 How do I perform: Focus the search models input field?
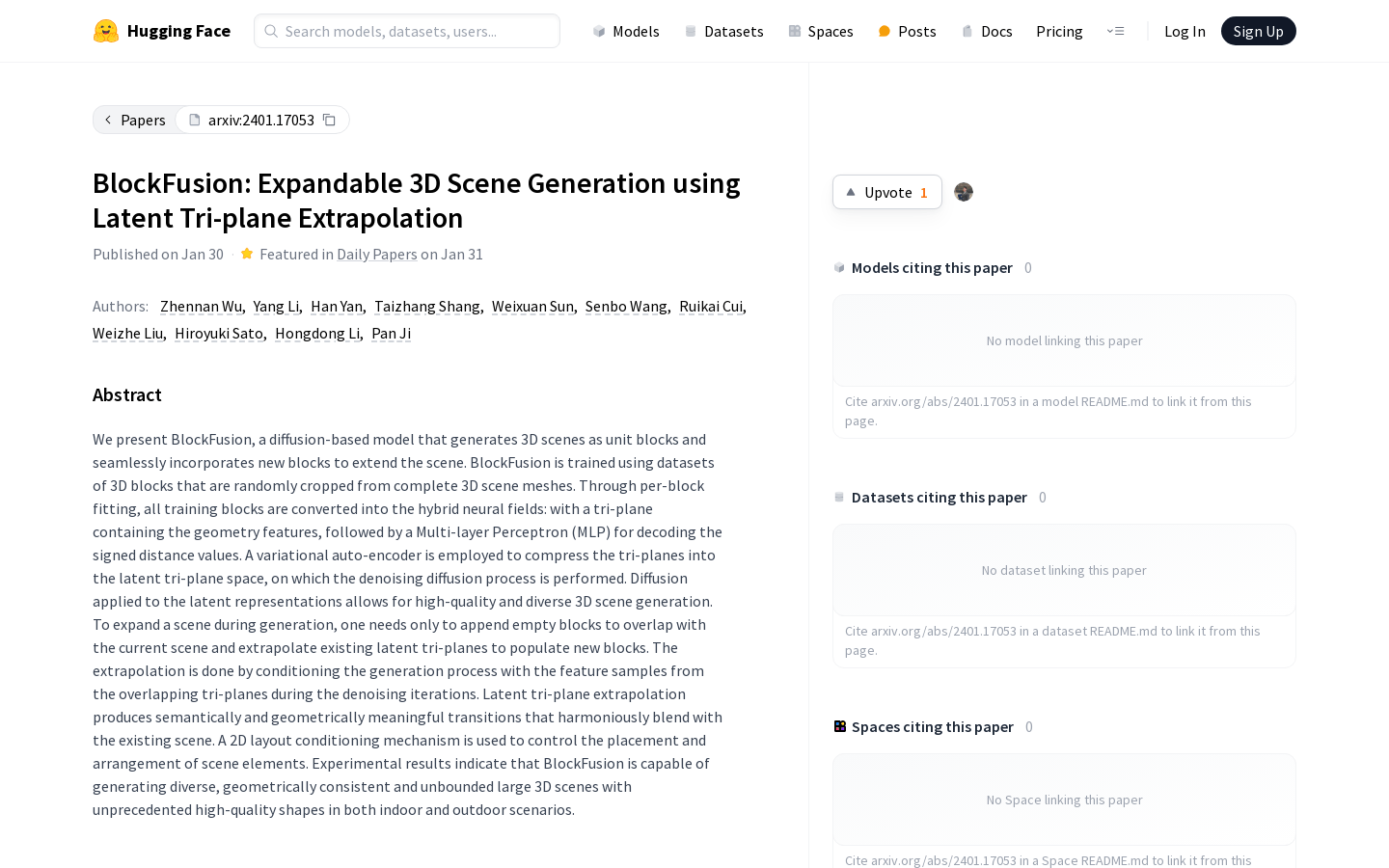(x=407, y=31)
